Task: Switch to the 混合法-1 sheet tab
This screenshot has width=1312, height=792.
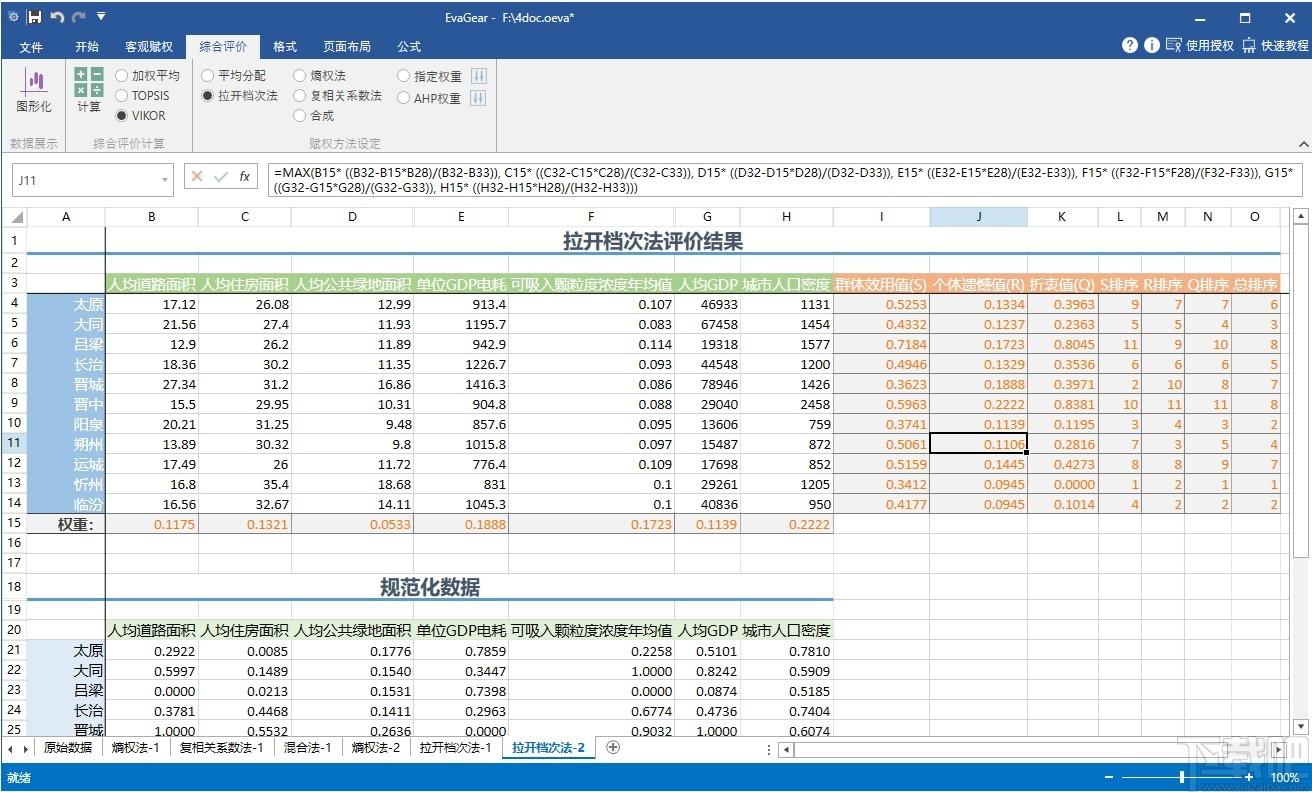Action: click(x=308, y=747)
